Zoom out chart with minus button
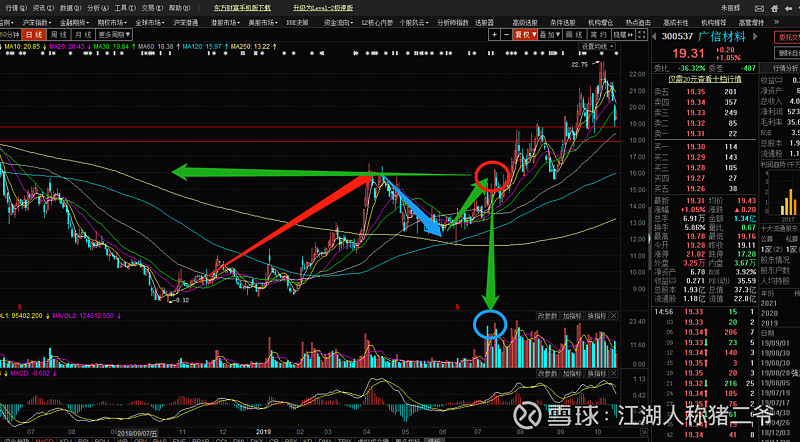The height and width of the screenshot is (442, 800). (506, 35)
